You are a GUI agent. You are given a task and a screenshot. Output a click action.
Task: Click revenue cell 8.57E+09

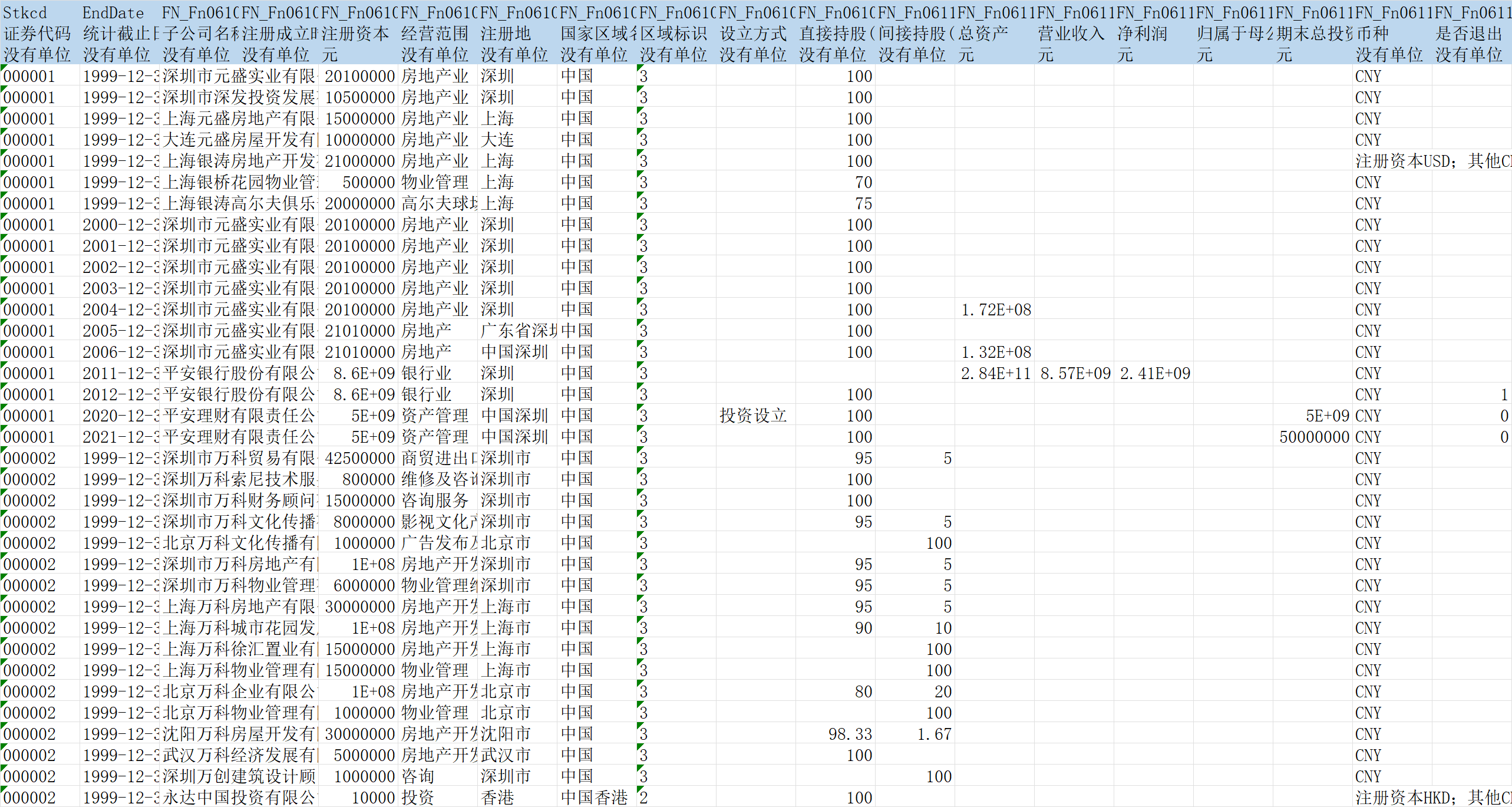1075,373
